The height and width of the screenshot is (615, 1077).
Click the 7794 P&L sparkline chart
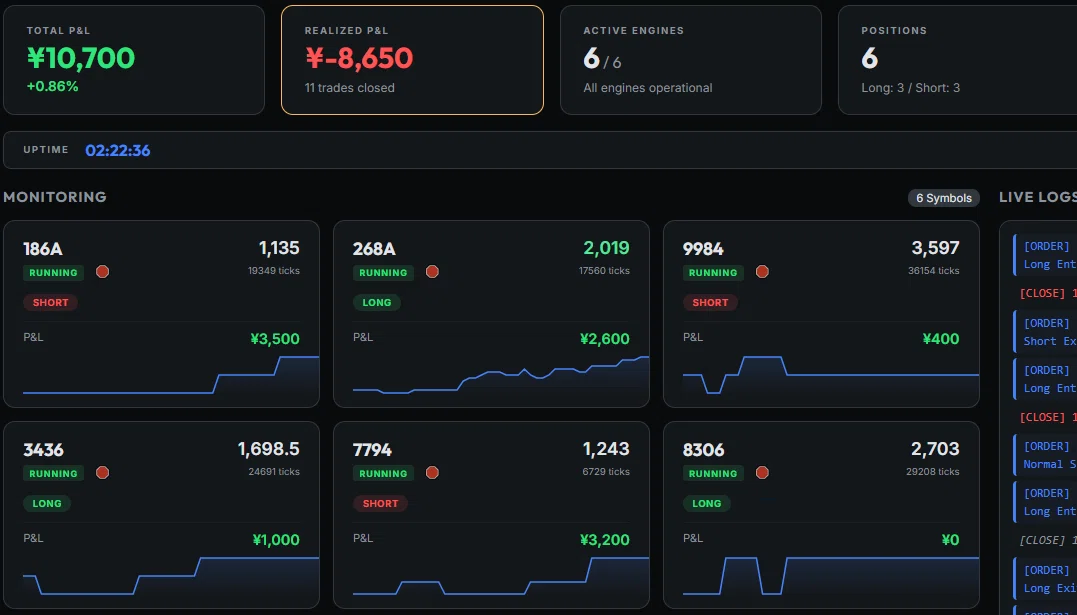[501, 576]
